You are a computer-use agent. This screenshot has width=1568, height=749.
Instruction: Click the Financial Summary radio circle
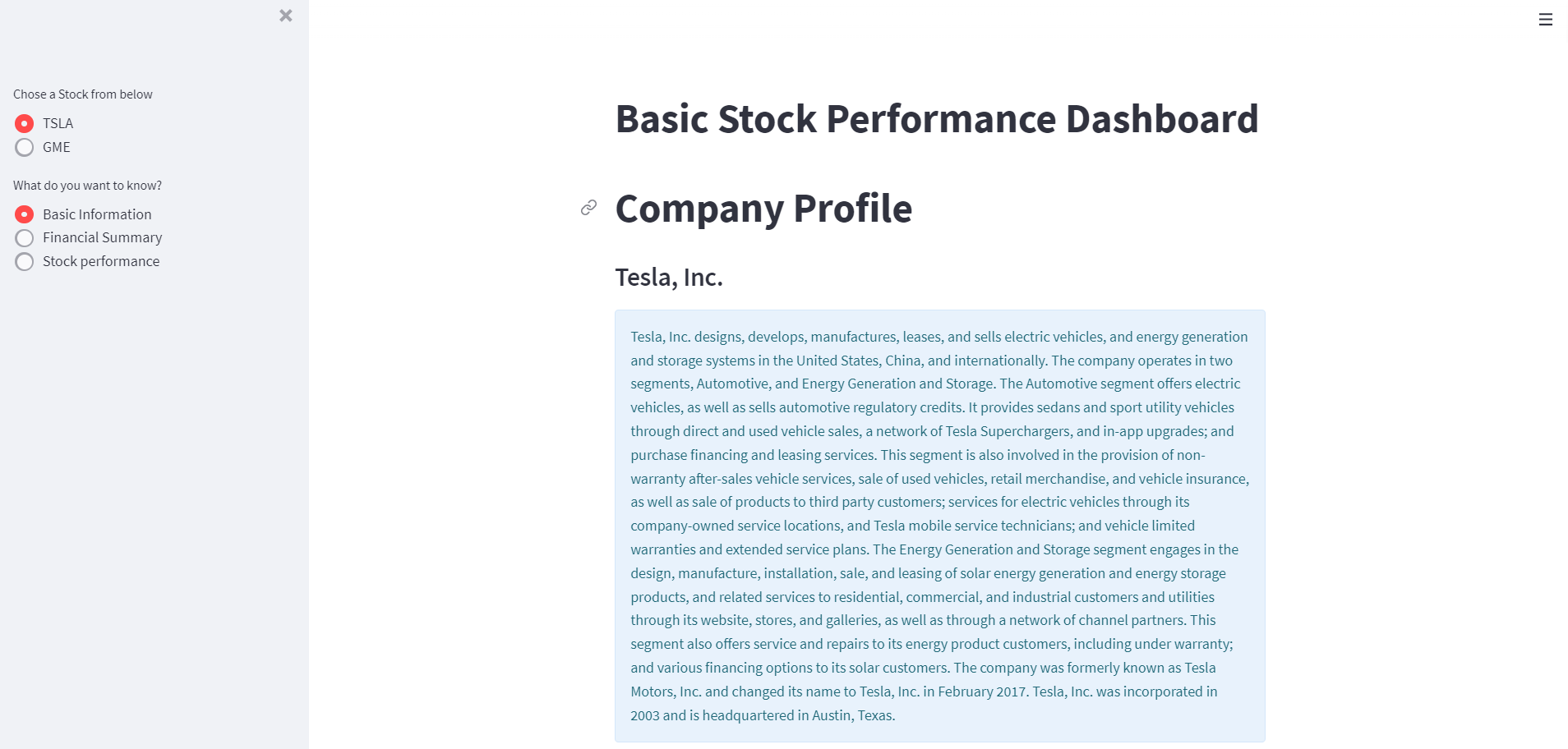[24, 237]
